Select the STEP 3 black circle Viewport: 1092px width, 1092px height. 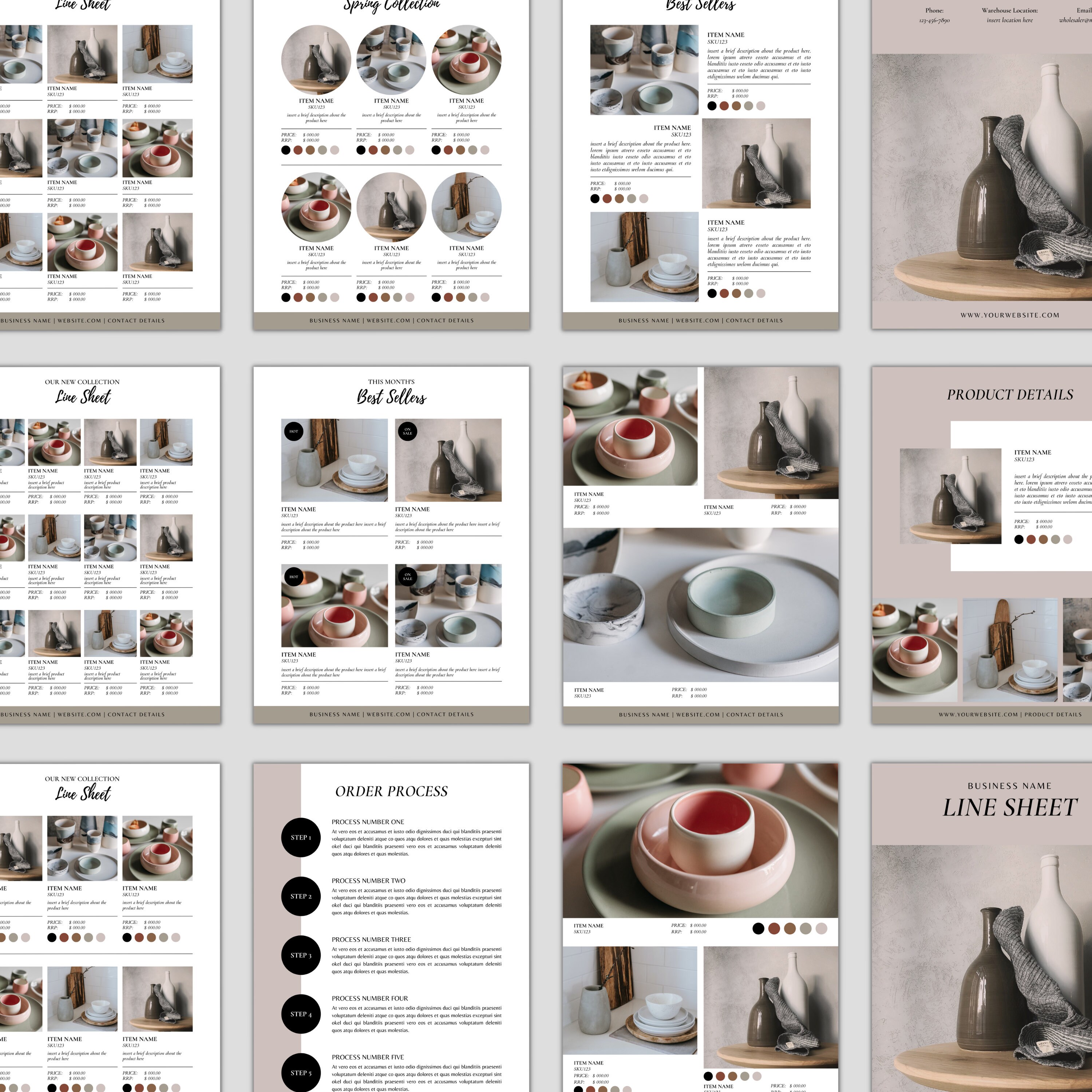(x=301, y=955)
